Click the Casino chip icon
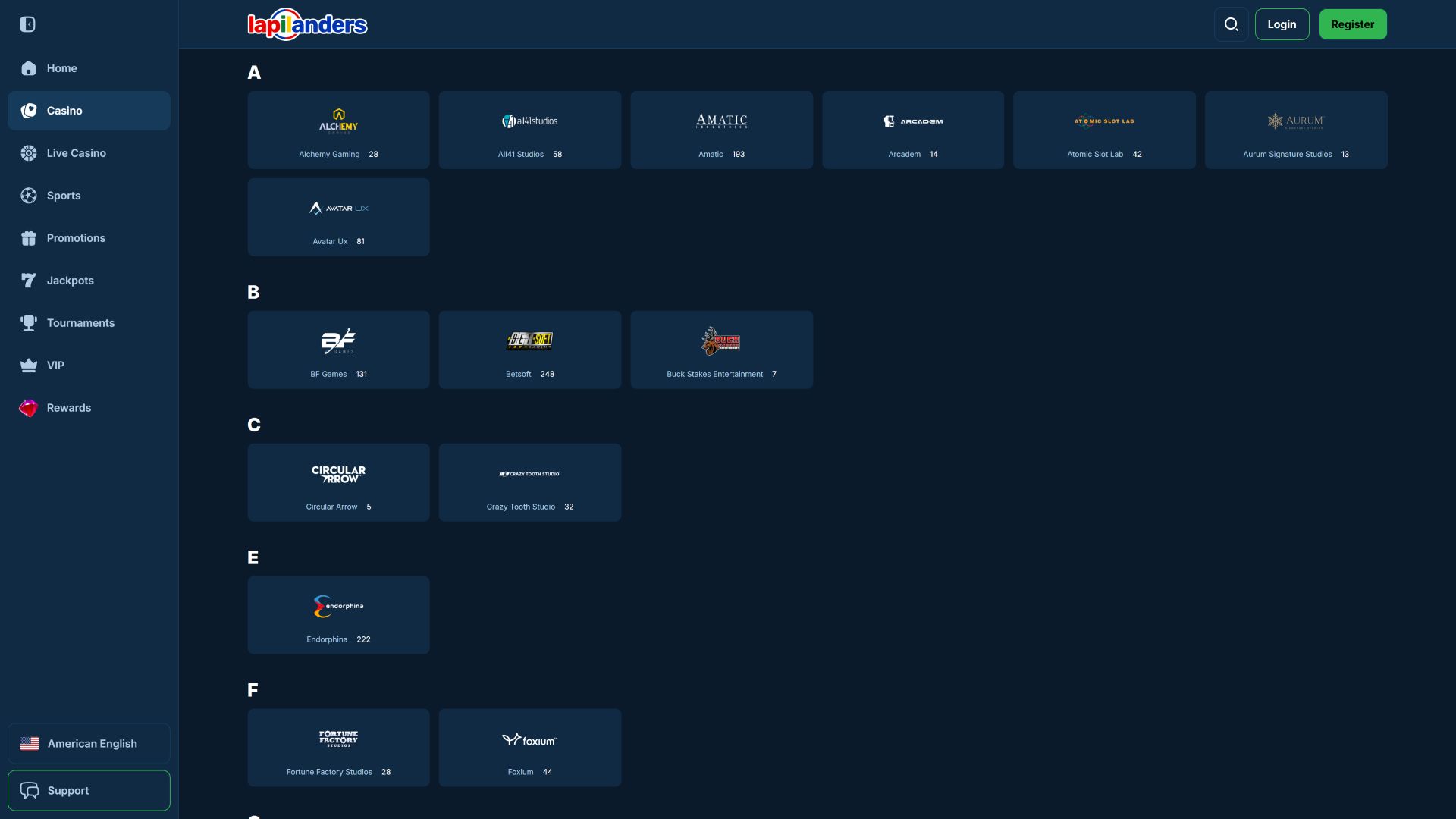 [29, 111]
